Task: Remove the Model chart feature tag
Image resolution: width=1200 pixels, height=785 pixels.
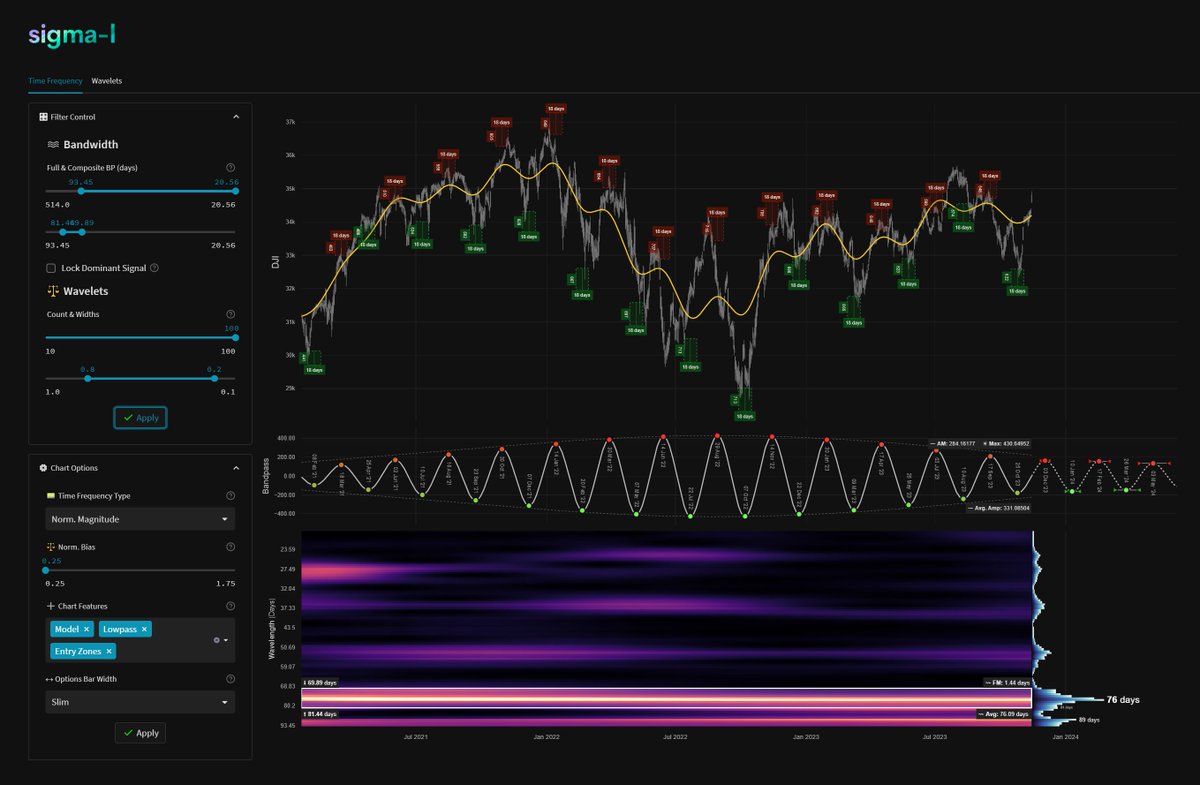Action: [87, 629]
